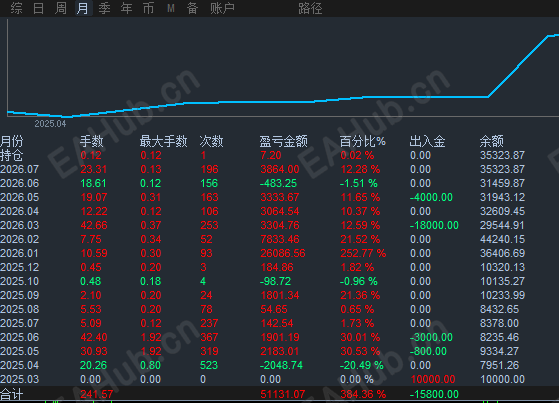Select the 2025.05 month row
Screen dimensions: 559x403
262,351
